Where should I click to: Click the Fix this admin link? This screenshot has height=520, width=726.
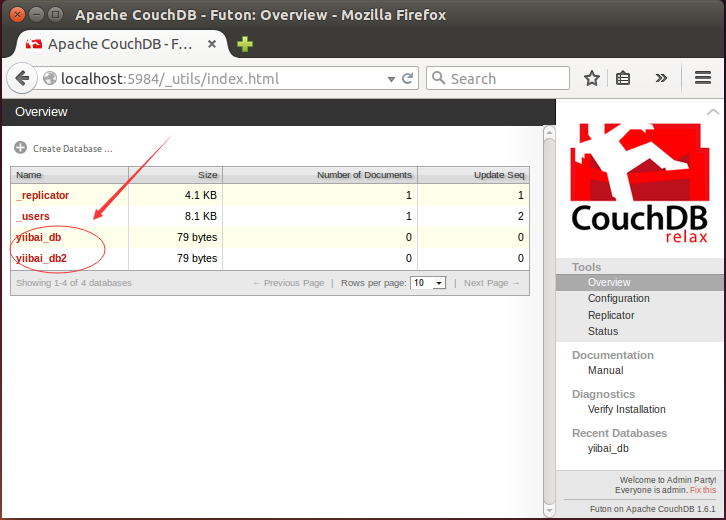(x=702, y=490)
